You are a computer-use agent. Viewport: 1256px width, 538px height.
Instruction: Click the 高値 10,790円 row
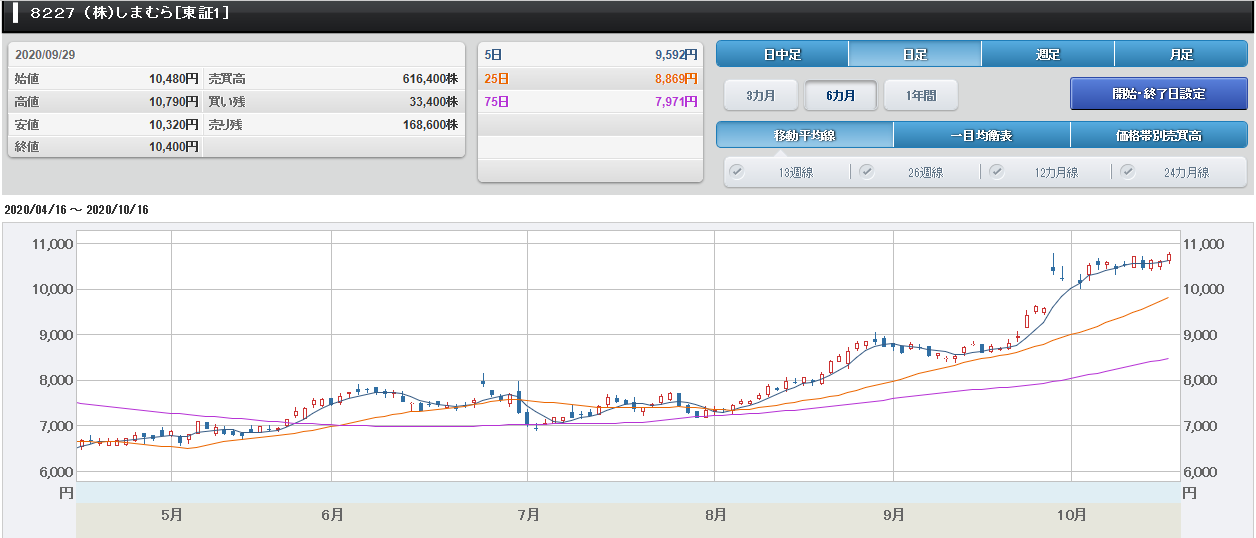[x=106, y=101]
